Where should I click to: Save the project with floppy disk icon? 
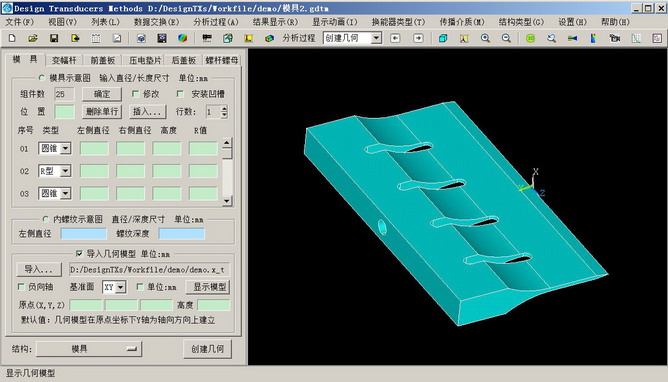(x=54, y=38)
